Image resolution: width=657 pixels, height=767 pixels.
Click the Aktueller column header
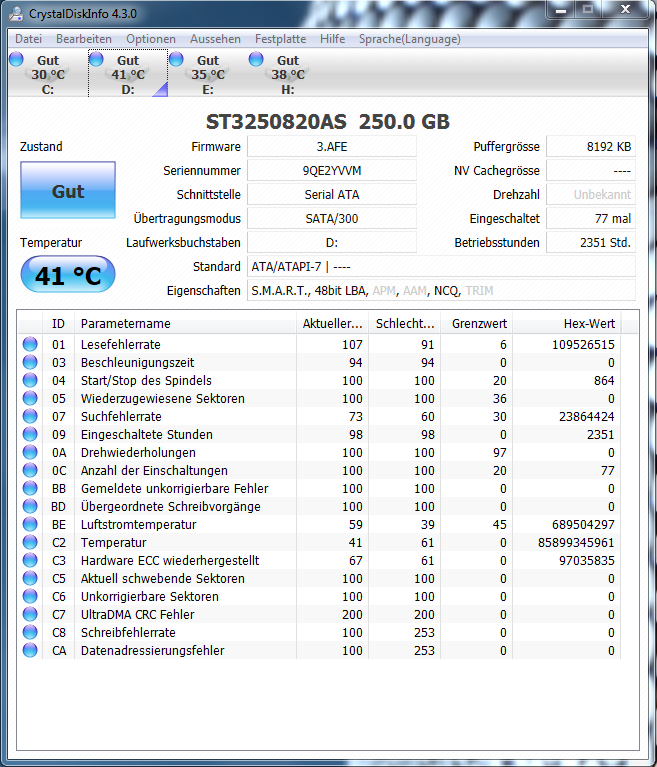pos(333,324)
